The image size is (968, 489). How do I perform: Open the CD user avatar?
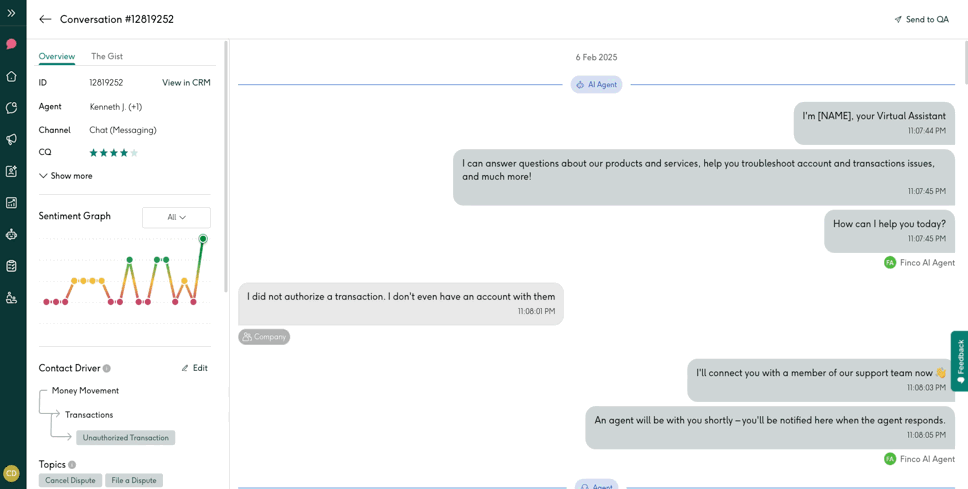[x=11, y=473]
